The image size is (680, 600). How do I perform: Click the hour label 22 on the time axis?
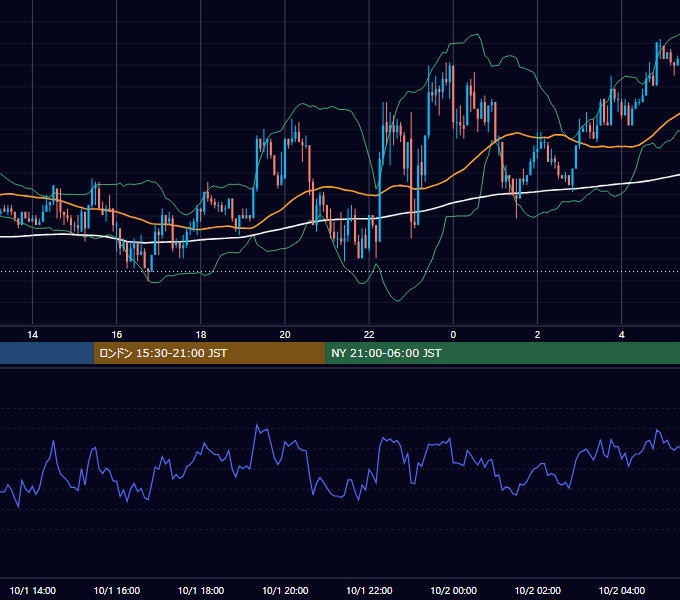point(369,335)
